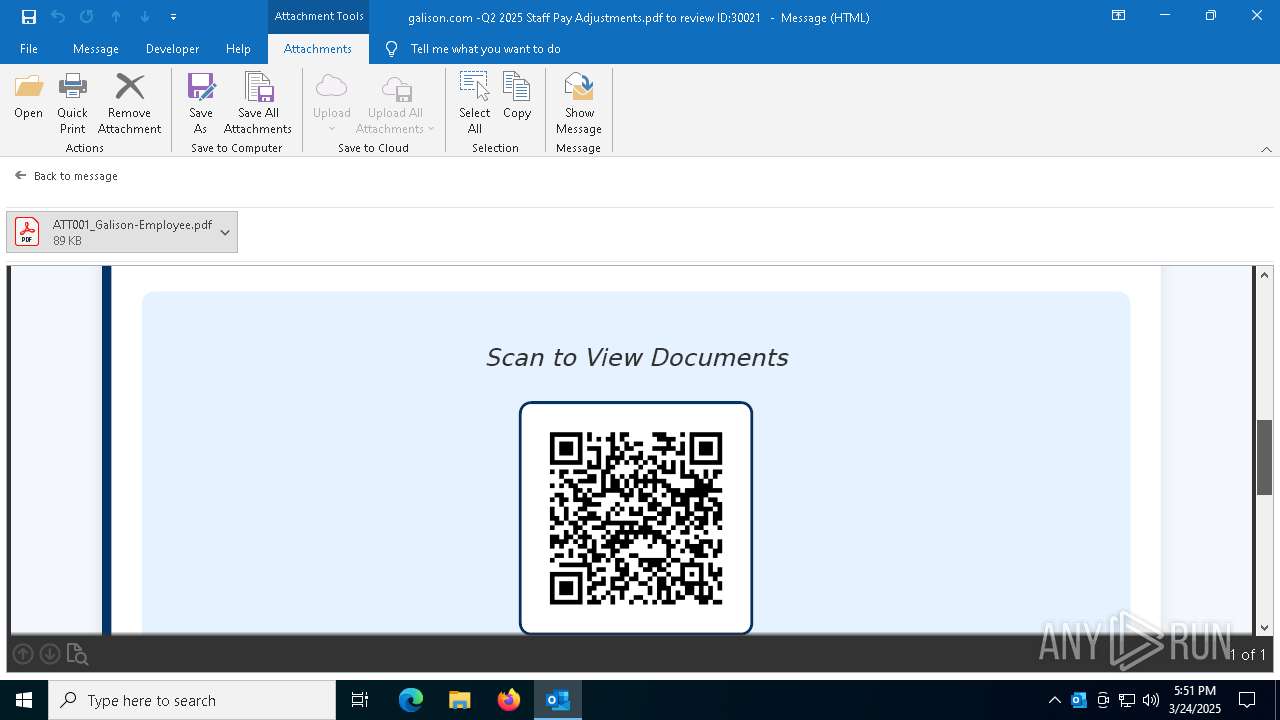This screenshot has height=720, width=1280.
Task: Launch Firefox from the taskbar
Action: point(509,700)
